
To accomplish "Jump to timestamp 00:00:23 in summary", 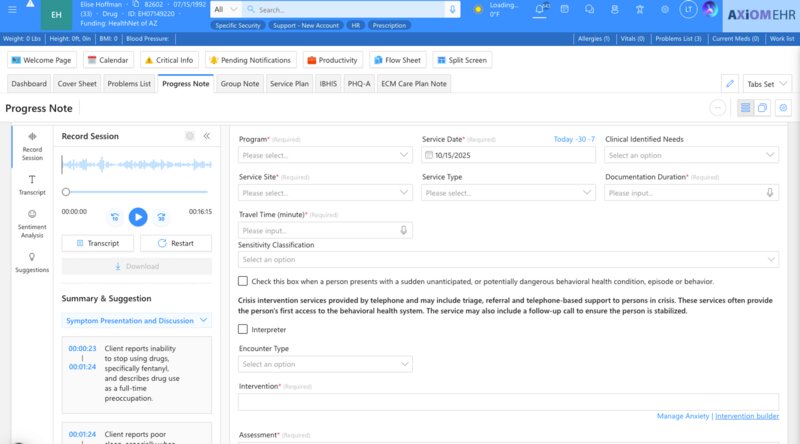I will [x=82, y=349].
